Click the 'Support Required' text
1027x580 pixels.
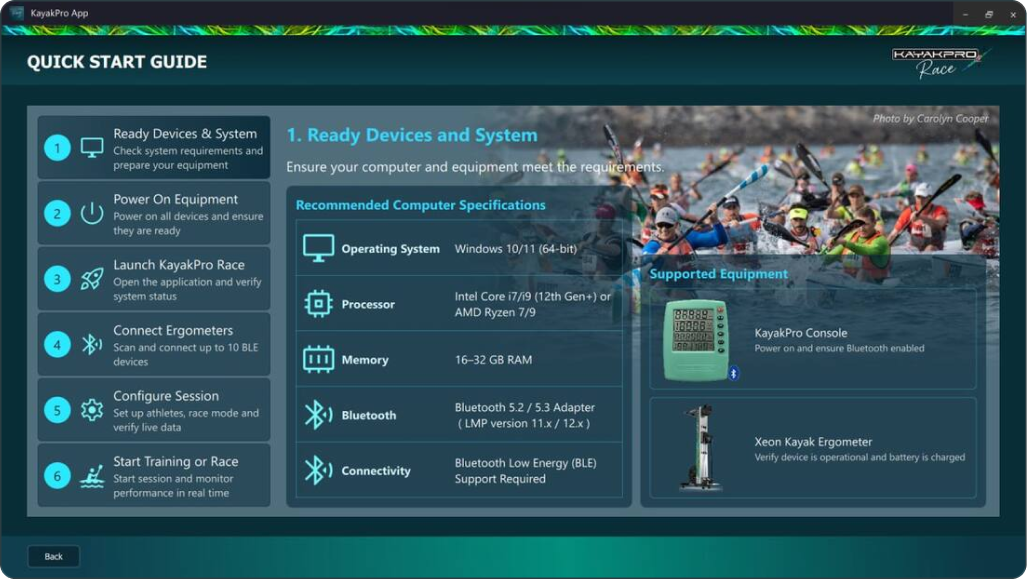tap(500, 479)
